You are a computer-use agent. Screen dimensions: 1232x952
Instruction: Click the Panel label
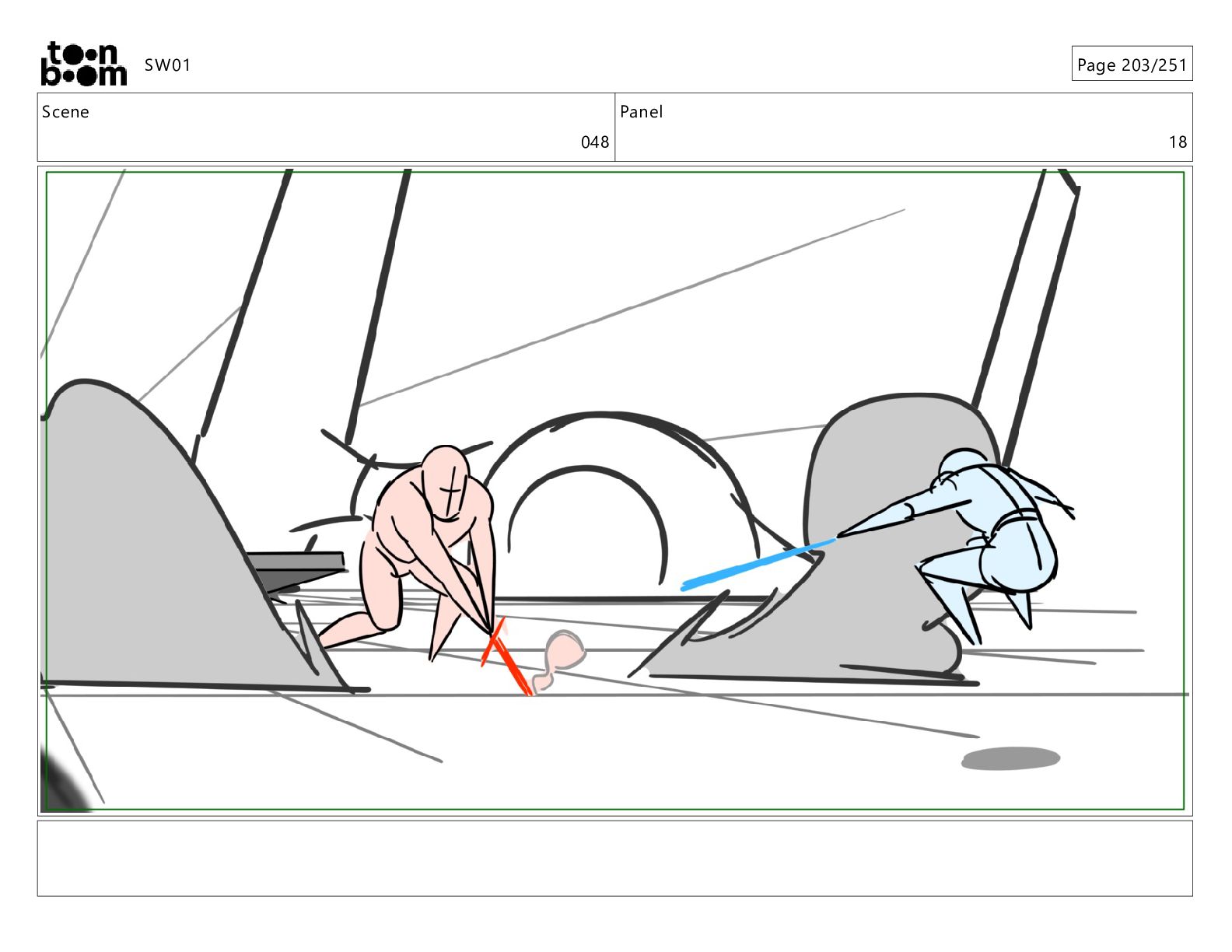pyautogui.click(x=642, y=112)
